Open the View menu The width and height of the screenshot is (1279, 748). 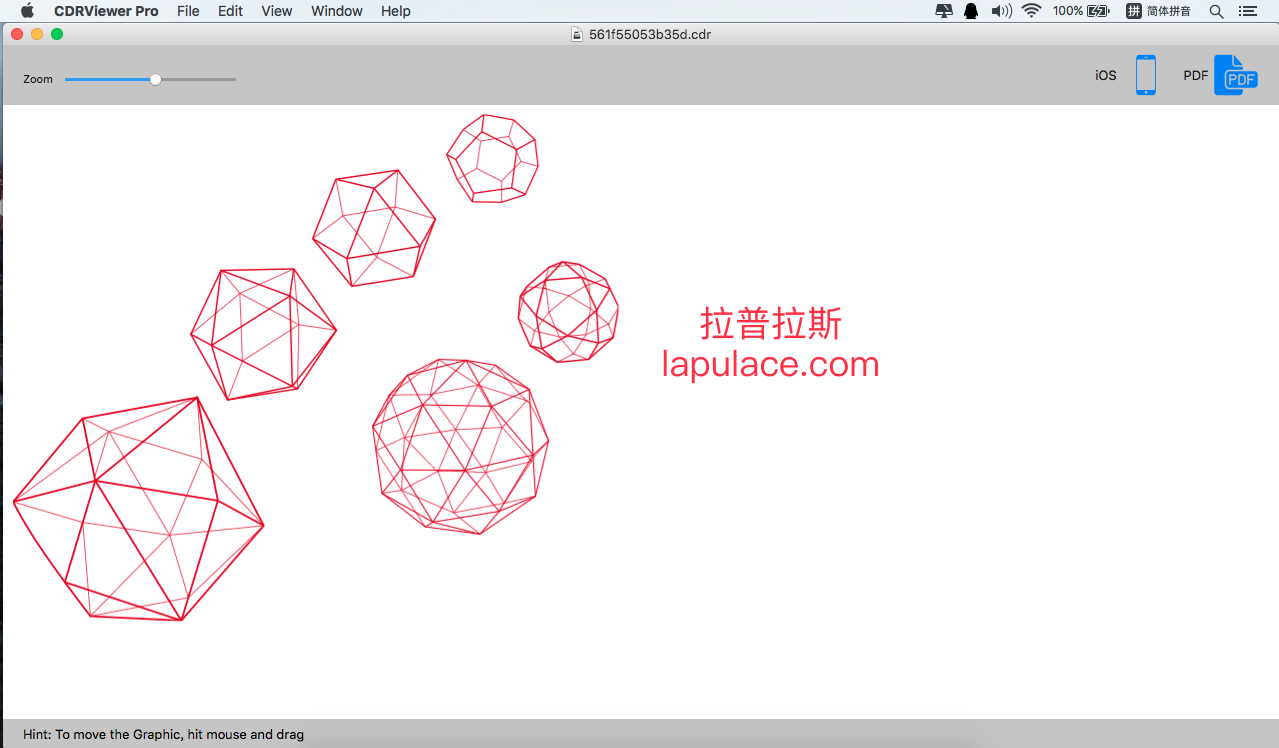277,11
